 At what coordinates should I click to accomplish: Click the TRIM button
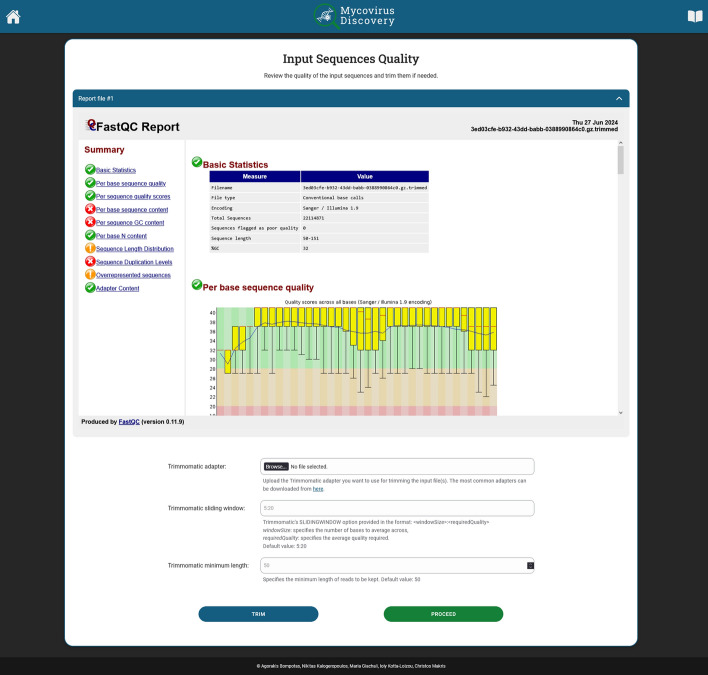[258, 614]
